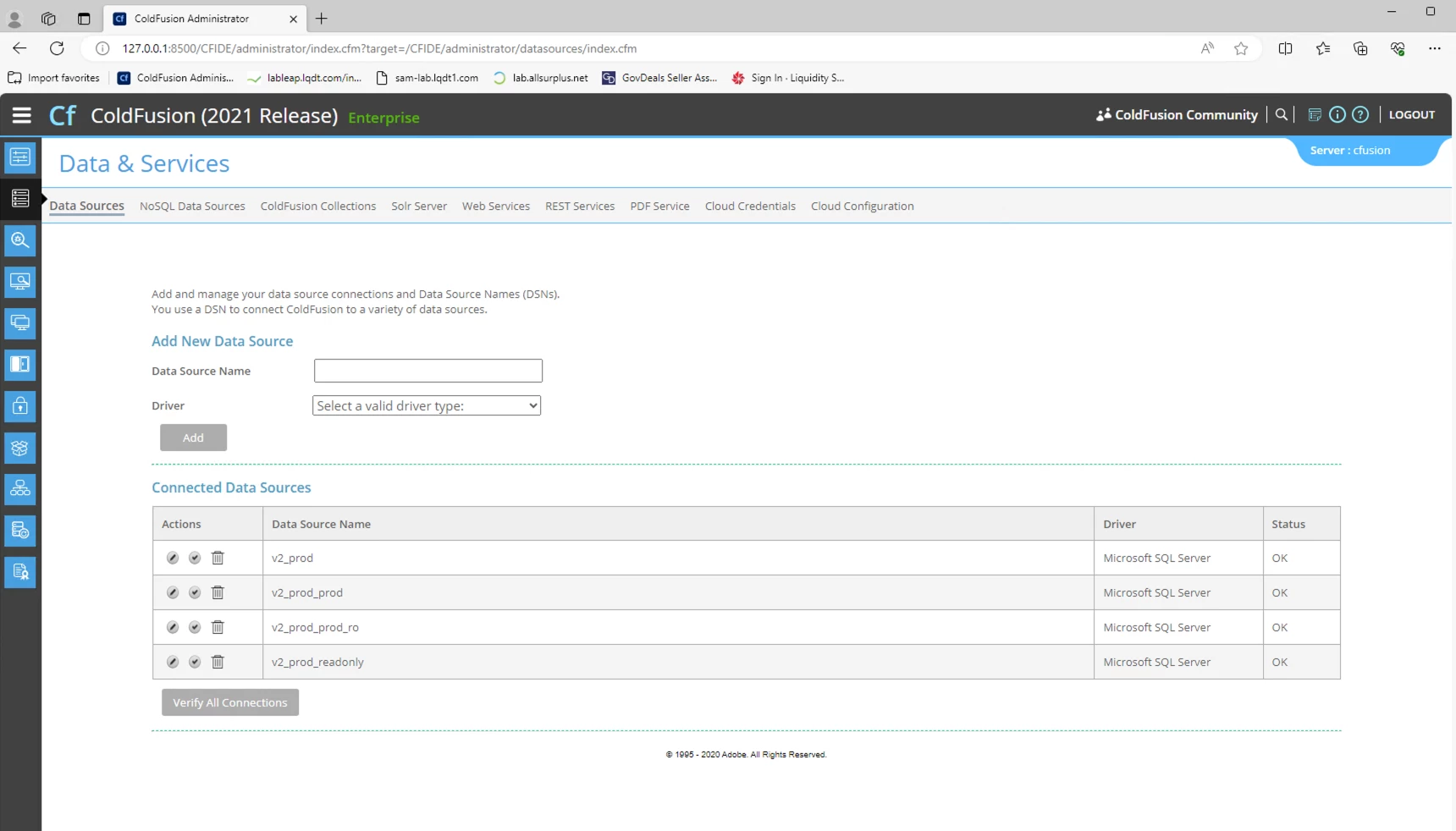The width and height of the screenshot is (1456, 831).
Task: Open the hamburger navigation menu
Action: pos(21,115)
